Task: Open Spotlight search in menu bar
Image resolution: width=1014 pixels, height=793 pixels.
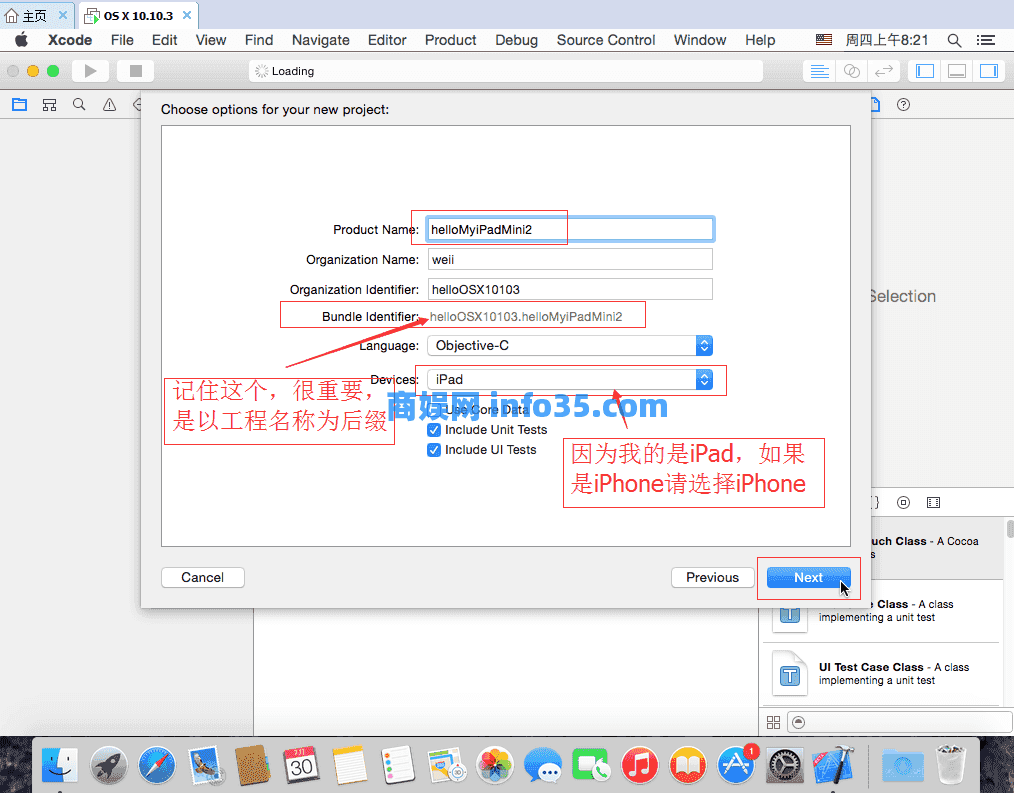Action: click(x=954, y=40)
